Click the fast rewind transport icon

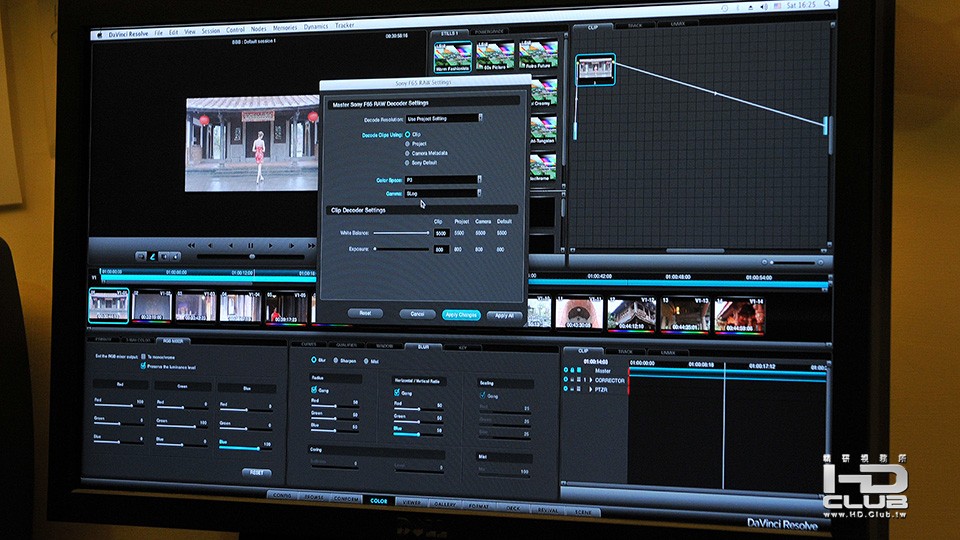click(191, 246)
